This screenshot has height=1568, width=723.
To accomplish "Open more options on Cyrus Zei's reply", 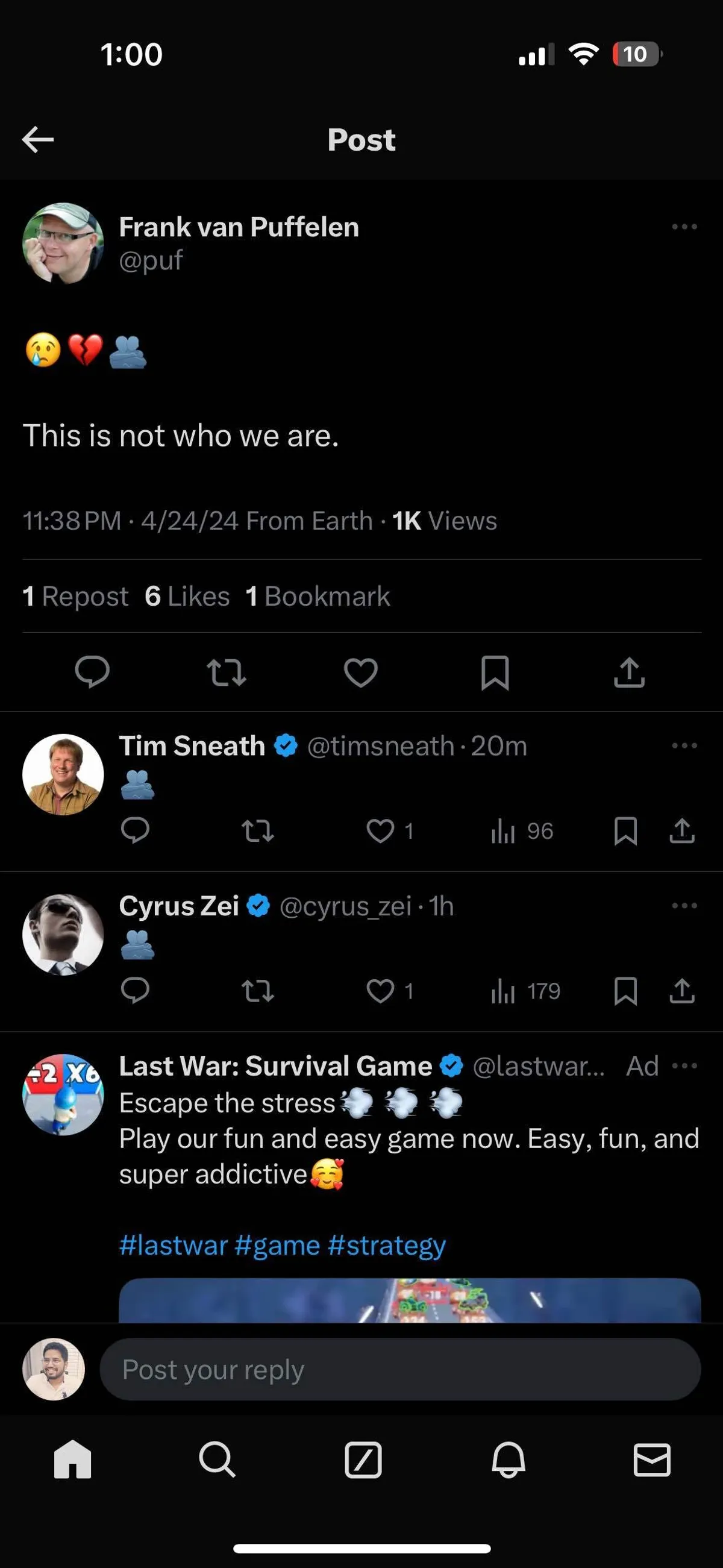I will pyautogui.click(x=684, y=906).
